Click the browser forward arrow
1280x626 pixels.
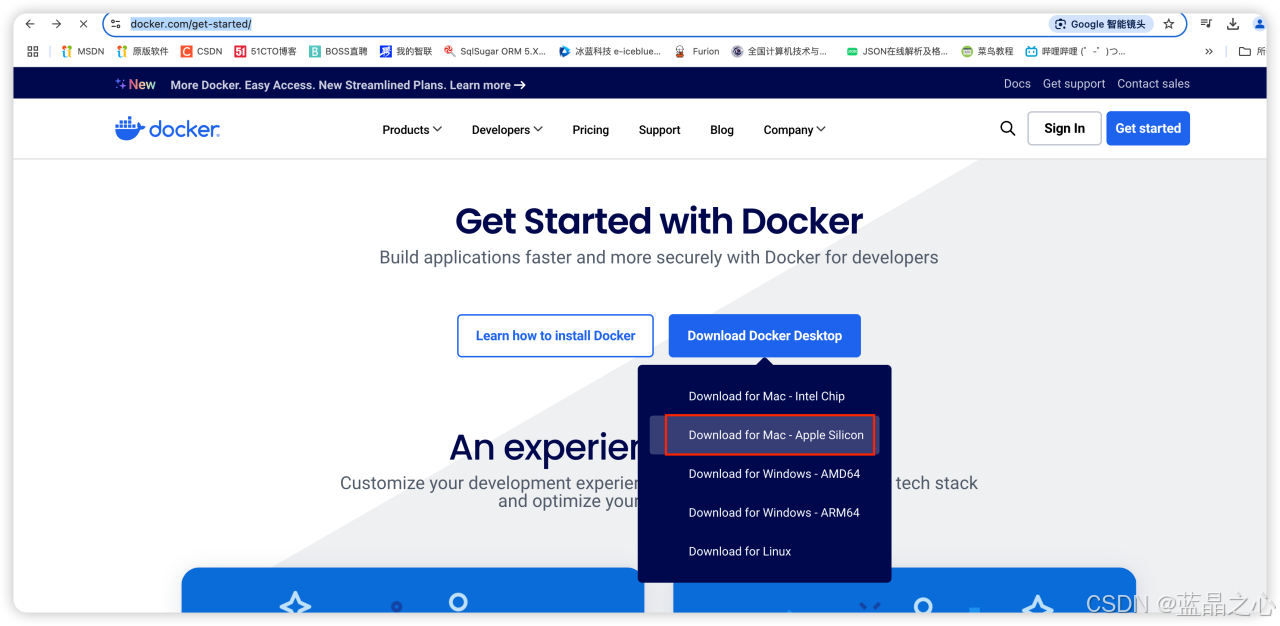pos(57,24)
